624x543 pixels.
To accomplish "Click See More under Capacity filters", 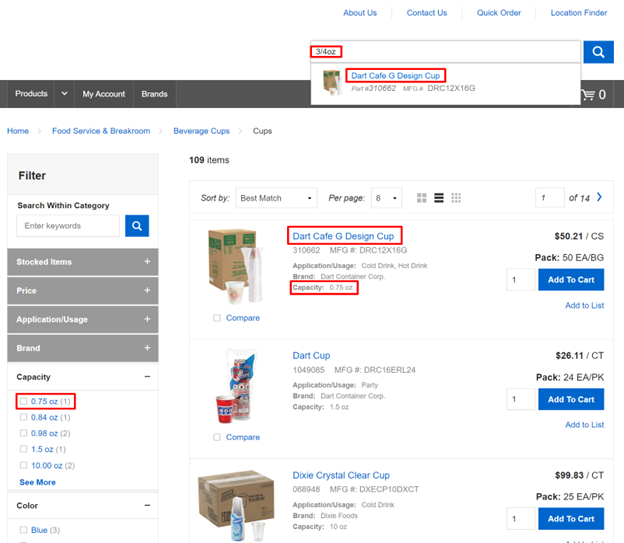I will tap(37, 482).
